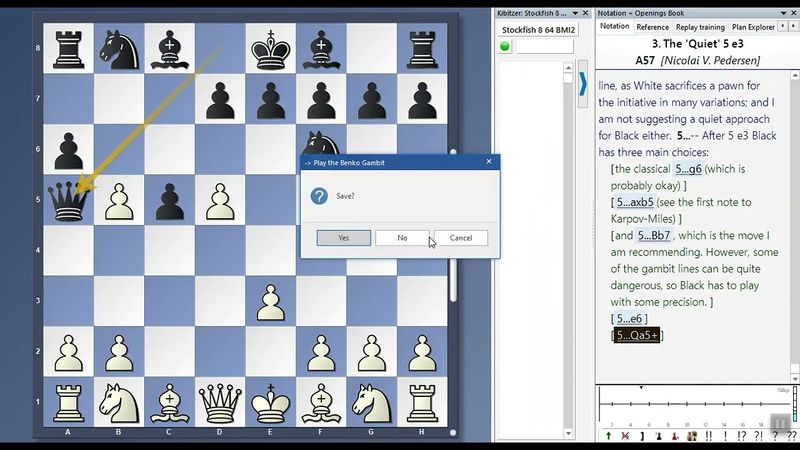The image size is (800, 450).
Task: Click the black pawn icon in annotation toolbar
Action: tap(658, 436)
